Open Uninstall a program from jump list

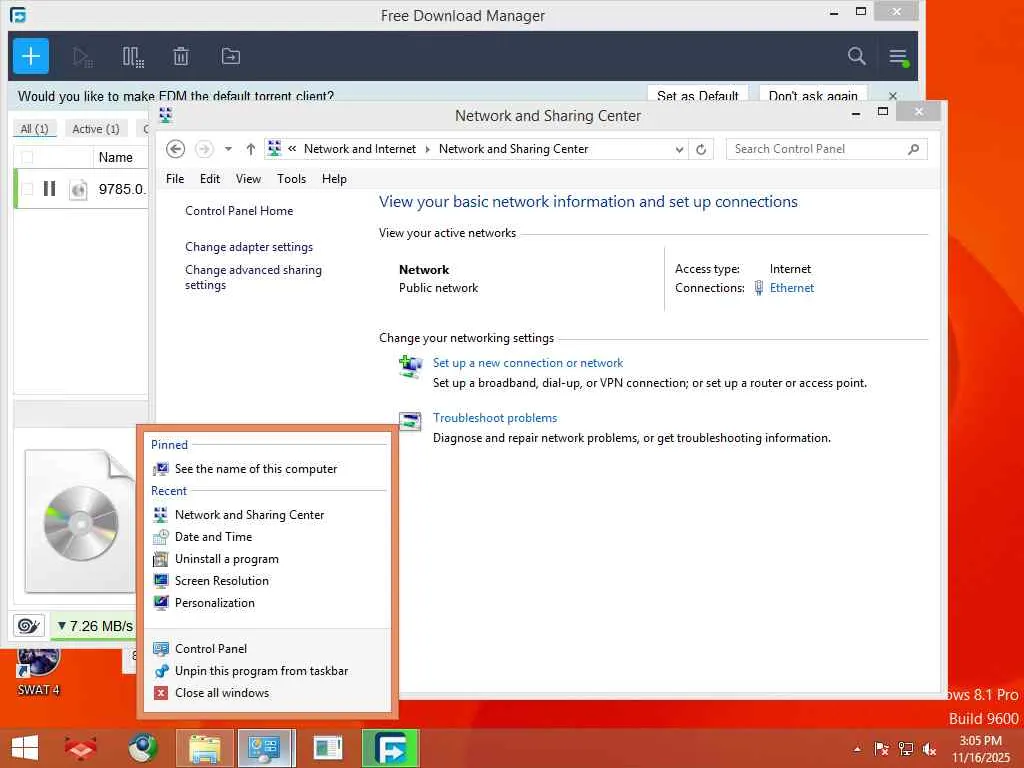pyautogui.click(x=267, y=559)
